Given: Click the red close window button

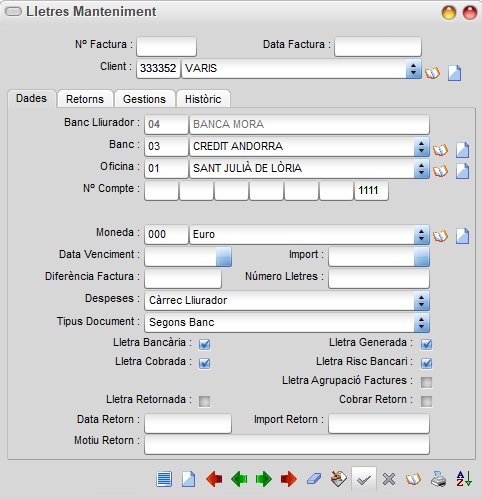Looking at the screenshot, I should click(470, 13).
